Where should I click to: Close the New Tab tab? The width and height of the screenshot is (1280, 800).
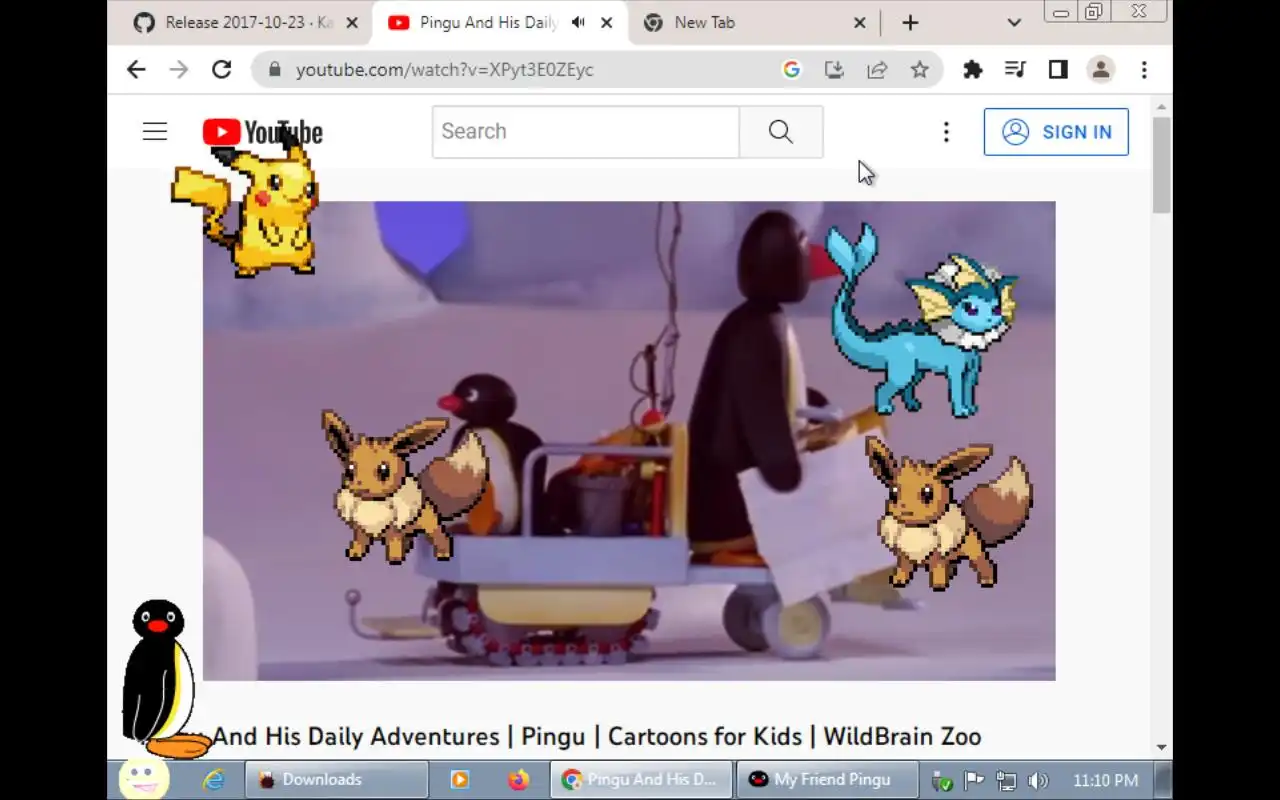pyautogui.click(x=860, y=22)
